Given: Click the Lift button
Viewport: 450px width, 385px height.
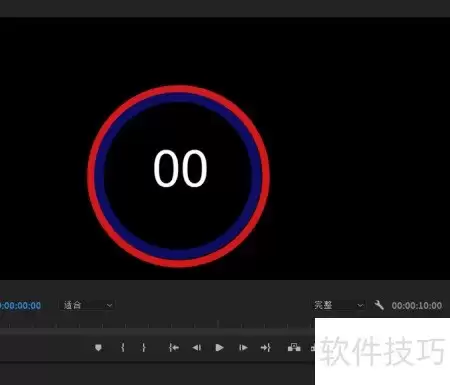Looking at the screenshot, I should coord(294,347).
